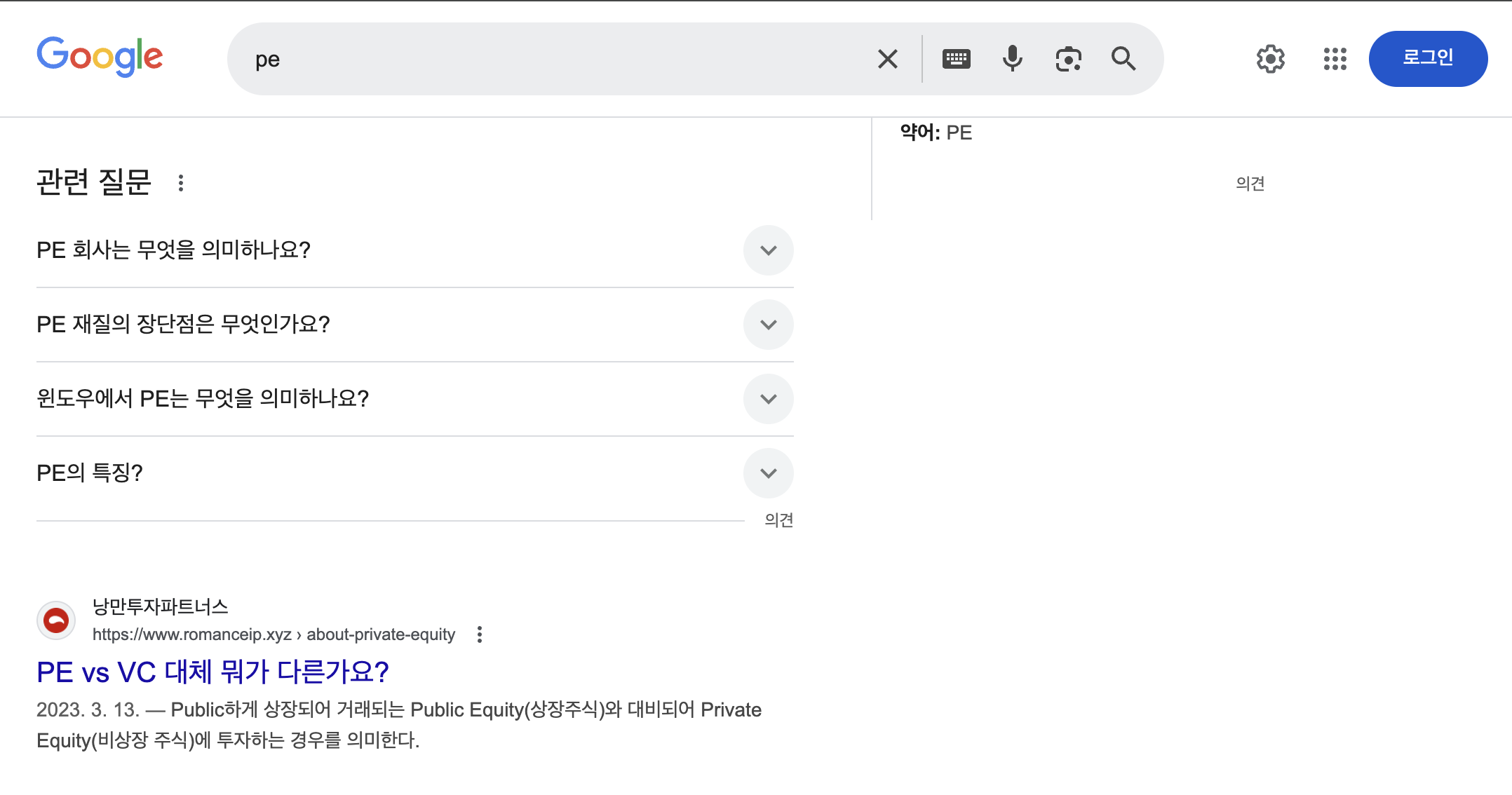Expand 'PE 재질의 장단점은 무엇인가요?' question

[768, 325]
